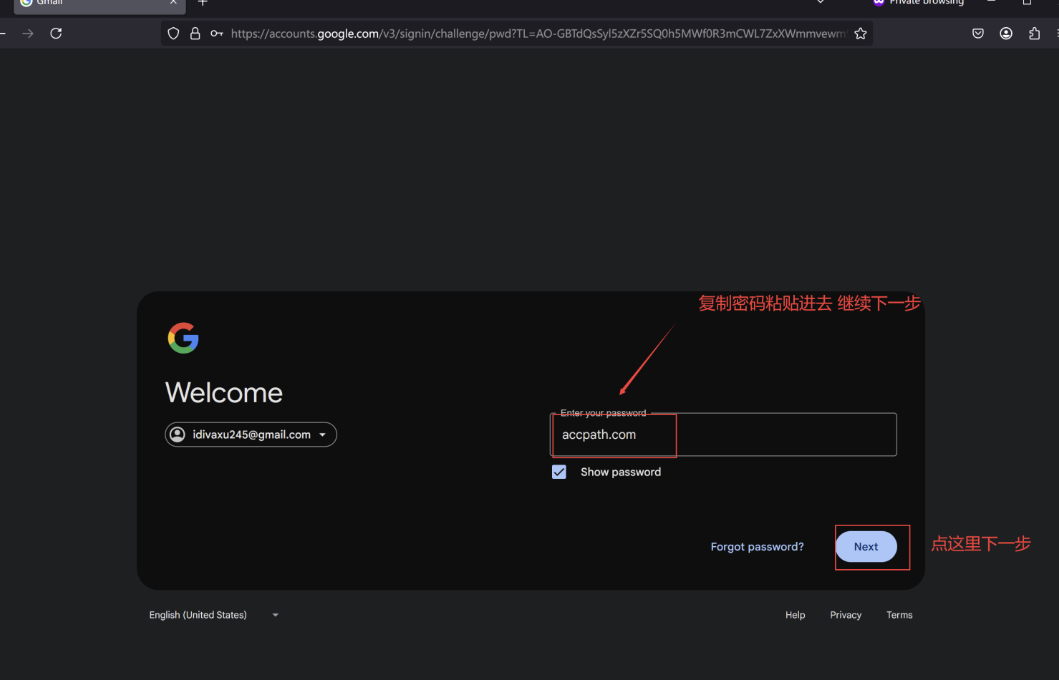The width and height of the screenshot is (1059, 680).
Task: Click the saved passwords key icon
Action: click(216, 33)
